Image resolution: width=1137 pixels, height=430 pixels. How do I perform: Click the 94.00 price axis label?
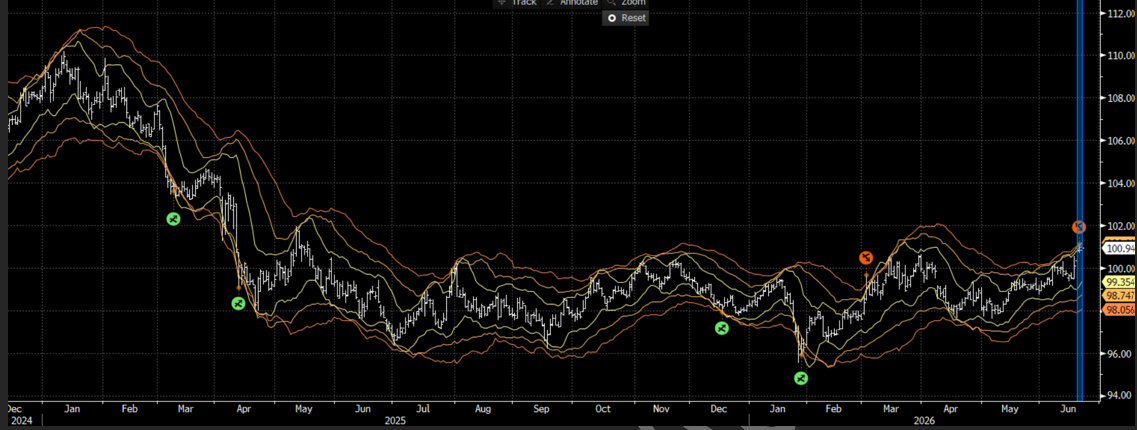click(x=1122, y=396)
